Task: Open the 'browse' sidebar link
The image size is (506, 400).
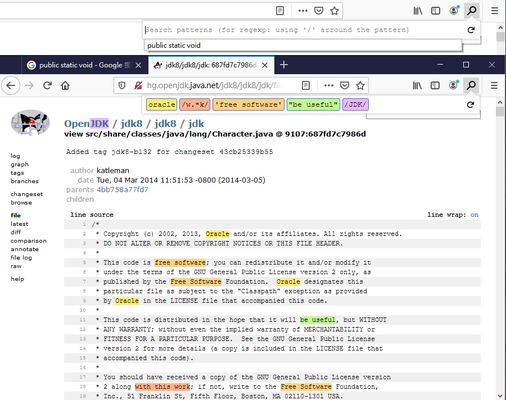Action: pos(21,202)
